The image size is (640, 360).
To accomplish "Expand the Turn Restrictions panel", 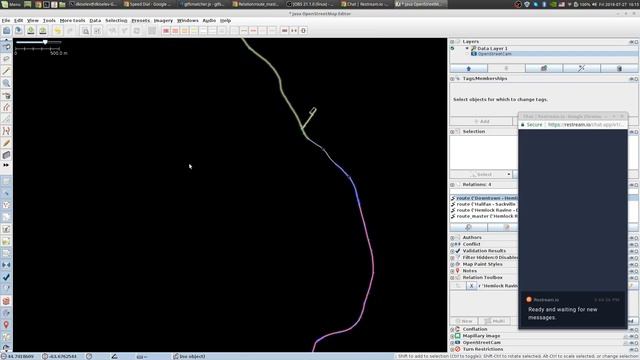I will coord(452,349).
